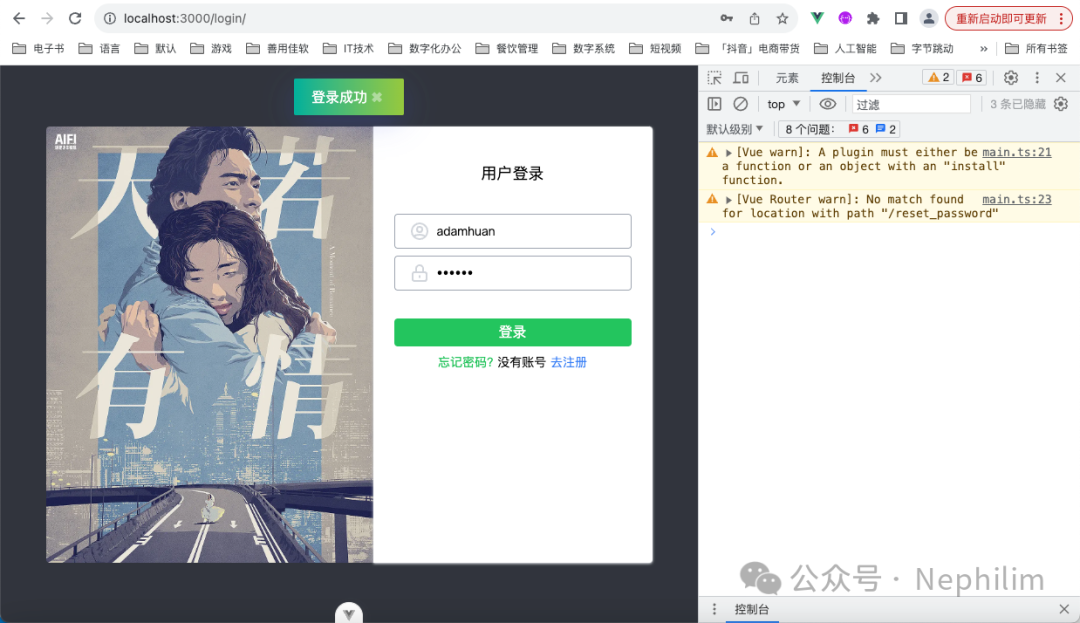1080x623 pixels.
Task: Click warnings count badge showing 2
Action: 938,78
